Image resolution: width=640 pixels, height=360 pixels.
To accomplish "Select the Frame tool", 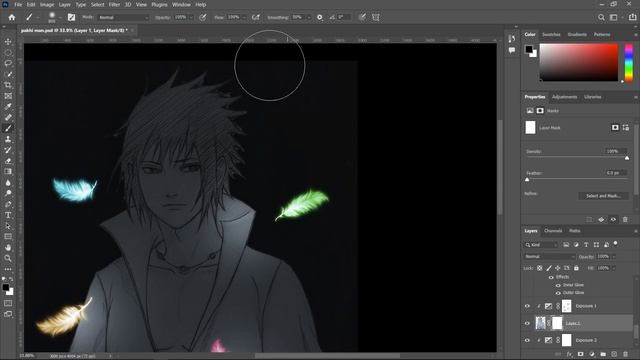I will (8, 96).
